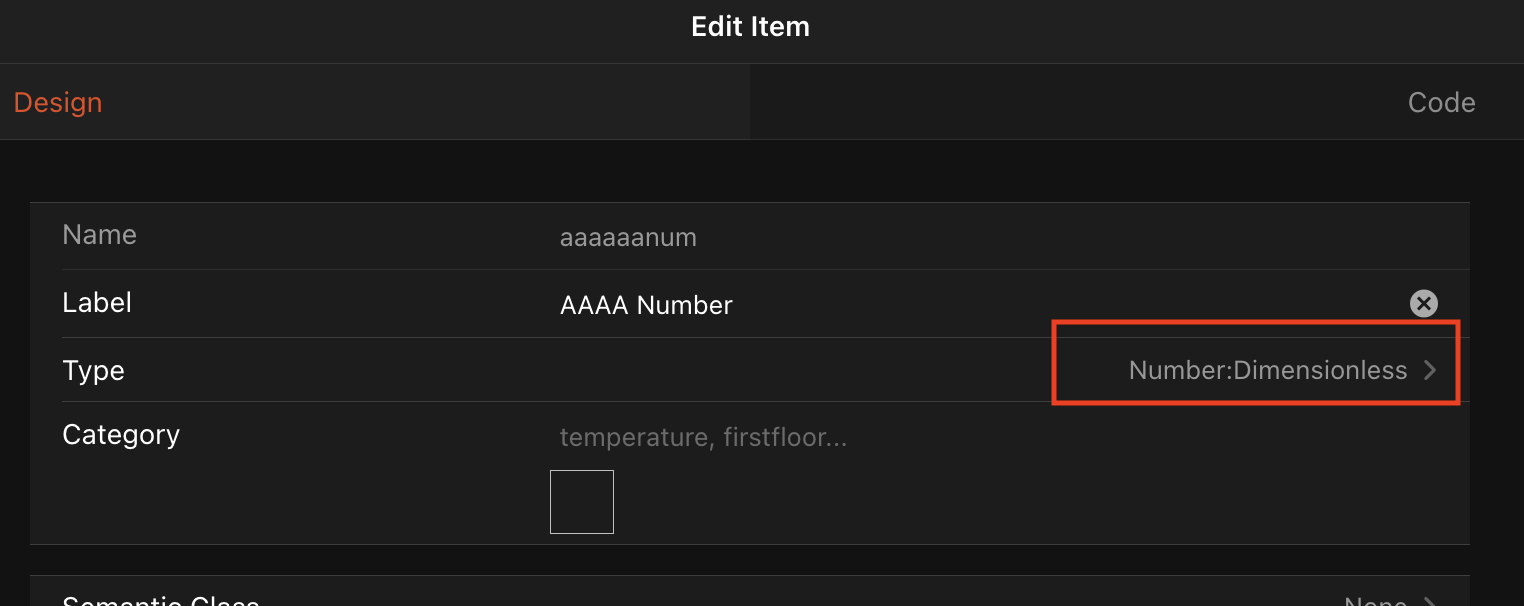Click the chevron arrow beside Number:Dimensionless
The image size is (1524, 606).
(1431, 371)
